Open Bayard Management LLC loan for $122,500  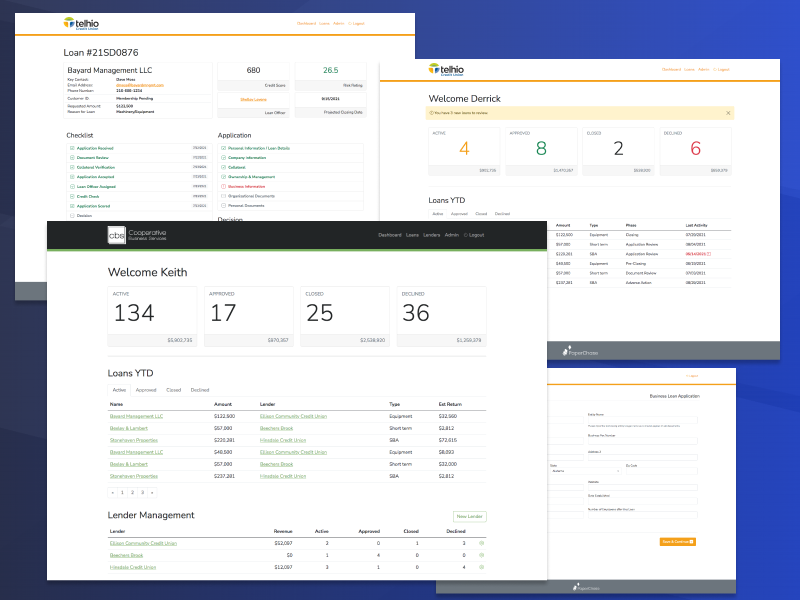[136, 416]
